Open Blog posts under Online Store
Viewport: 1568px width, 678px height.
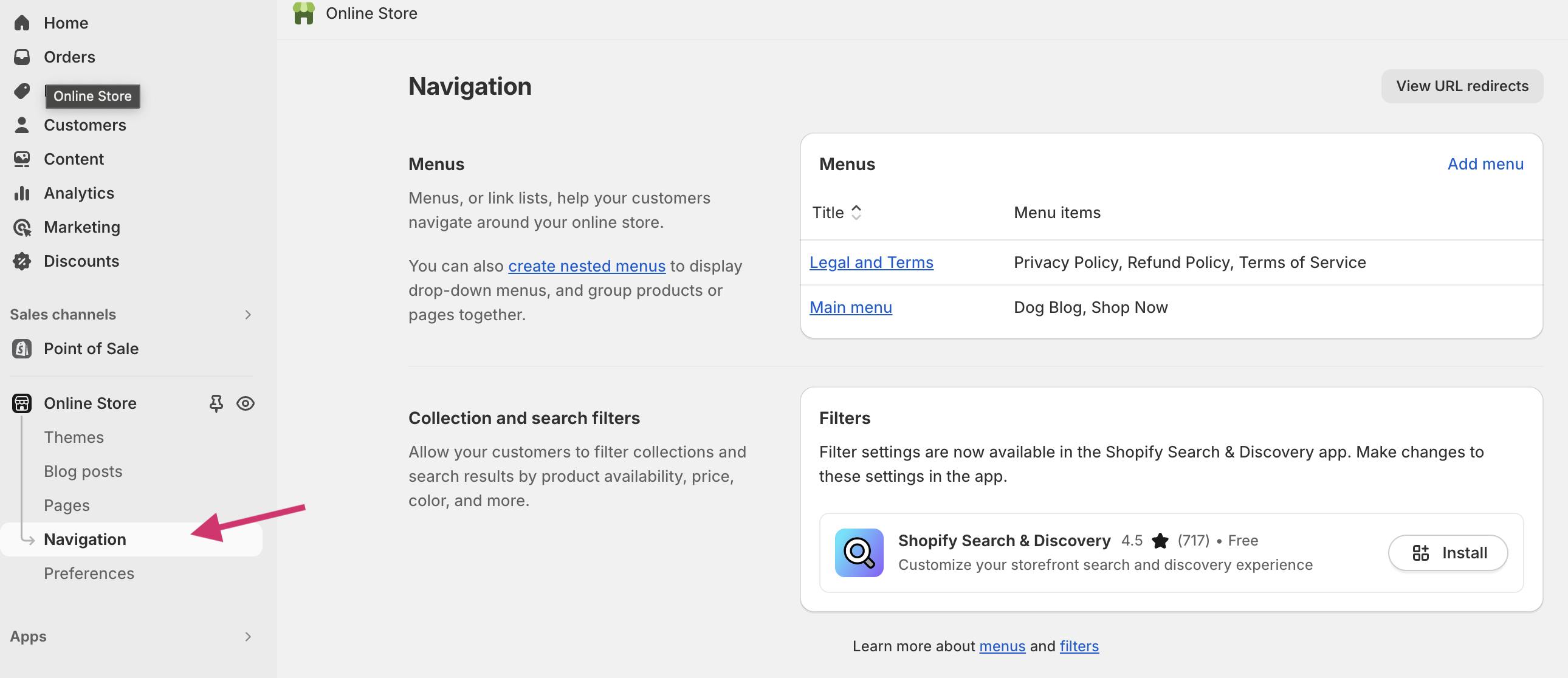point(83,471)
